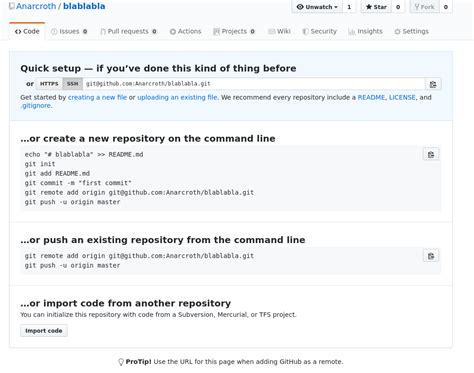Select the SSH clone URL option
474x373 pixels.
pyautogui.click(x=72, y=84)
